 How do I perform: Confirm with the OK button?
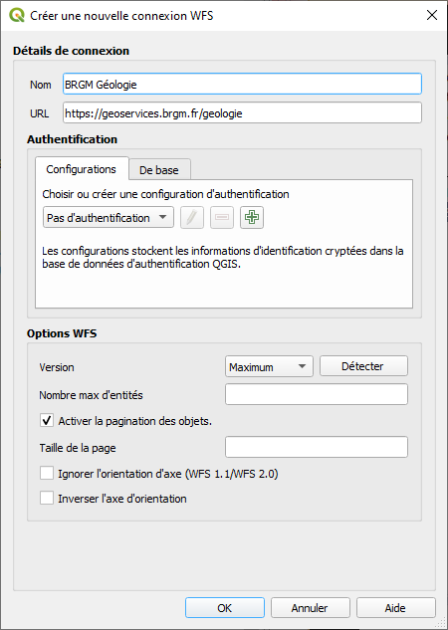tap(225, 608)
